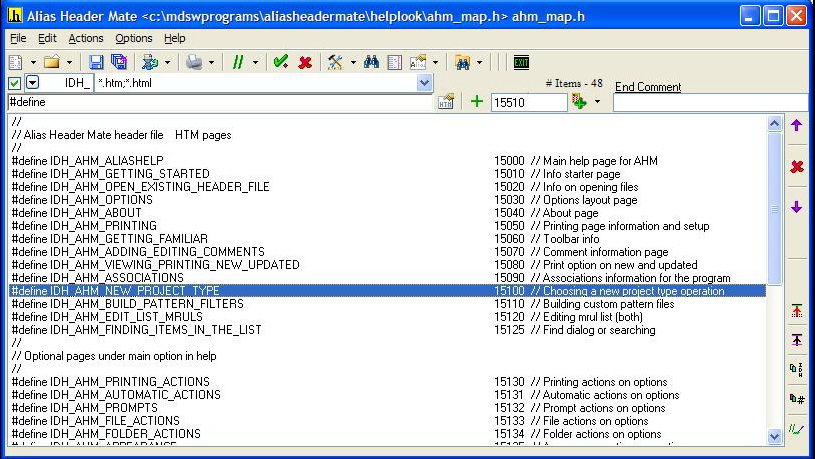The image size is (815, 459).
Task: Open the Actions menu
Action: coord(86,38)
